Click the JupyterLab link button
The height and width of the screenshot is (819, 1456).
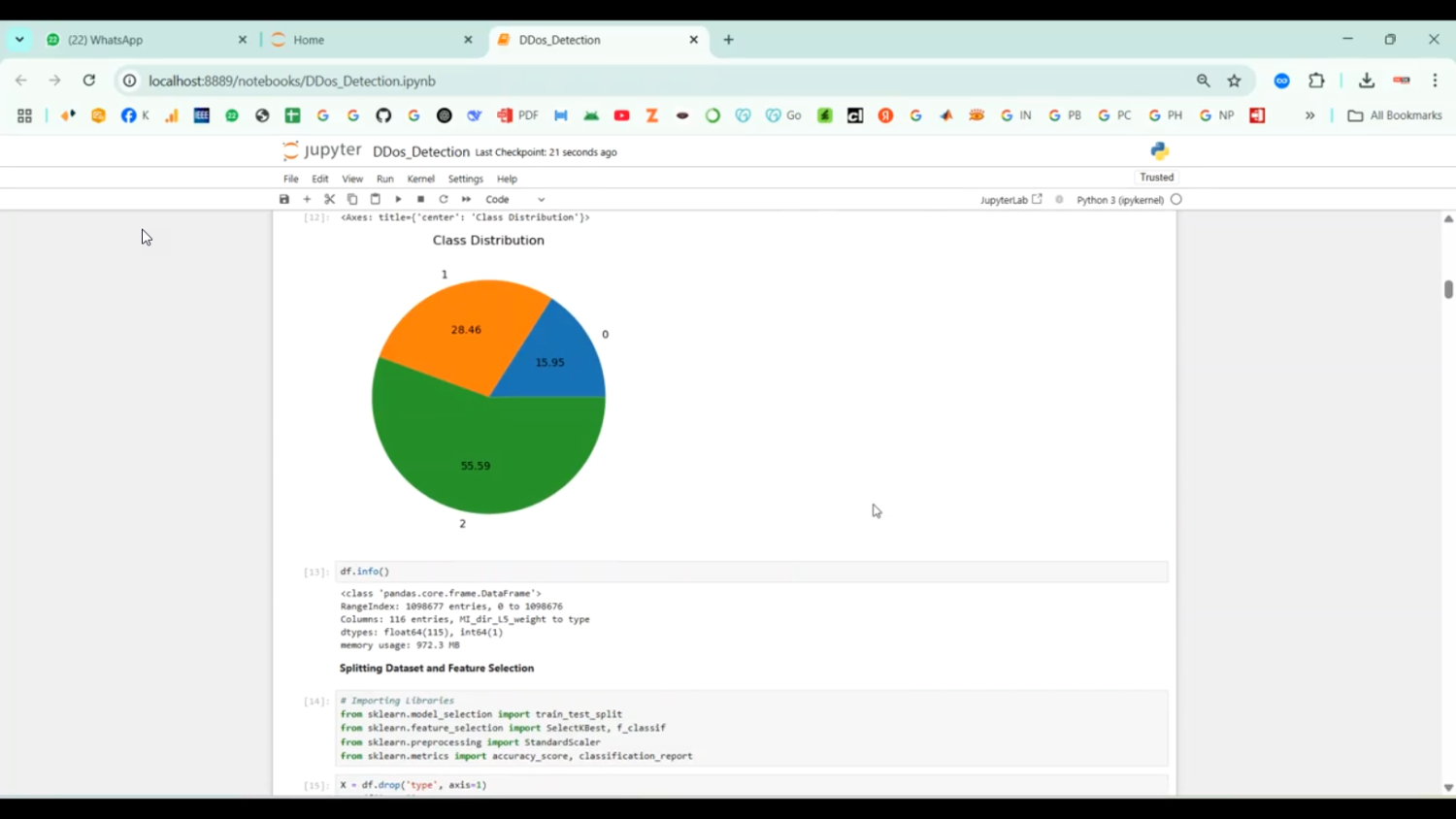[1010, 200]
